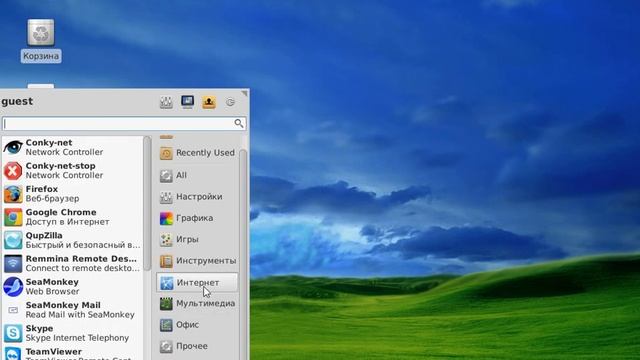Launch Conky-net eye icon

13,147
